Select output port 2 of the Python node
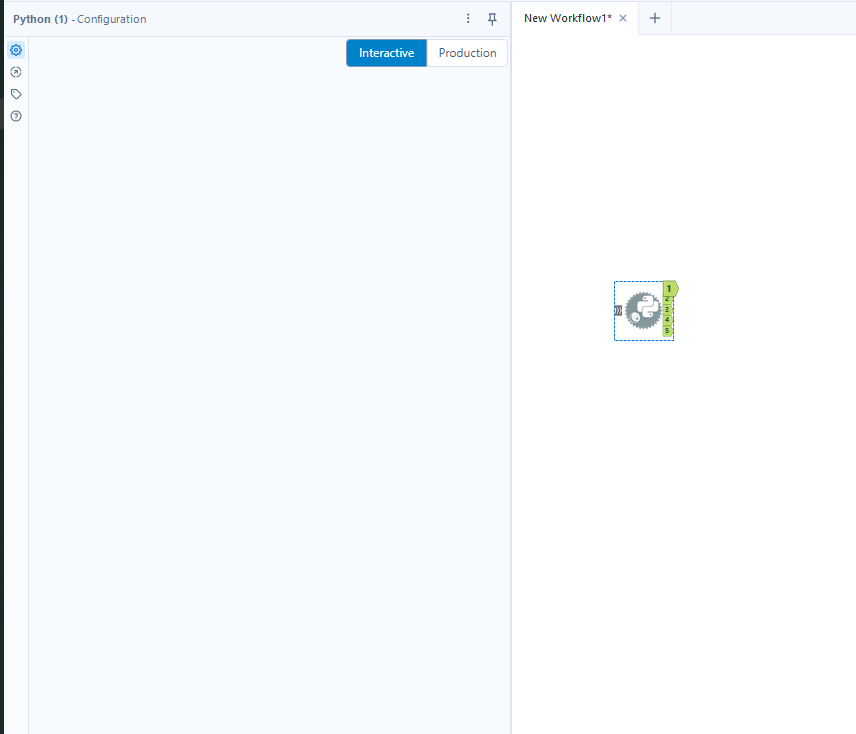This screenshot has width=856, height=734. click(x=668, y=298)
